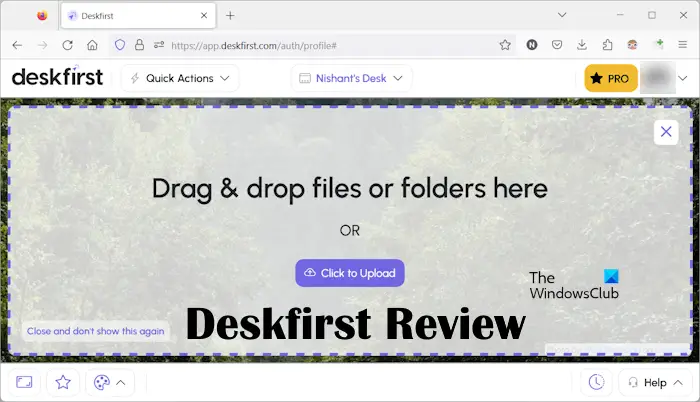Select Close and don't show this again

[96, 331]
